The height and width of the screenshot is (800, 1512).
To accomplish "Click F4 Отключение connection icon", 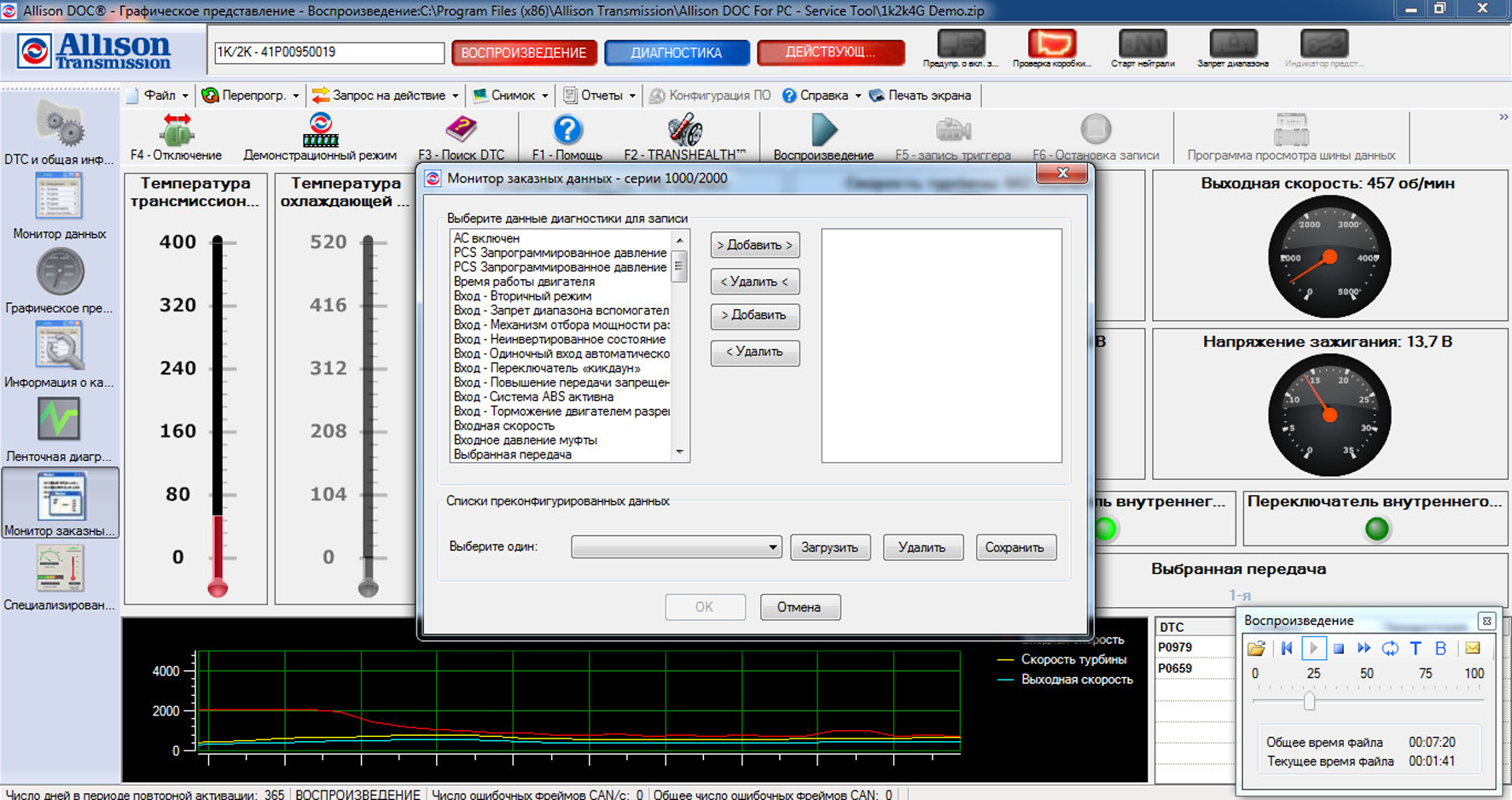I will pos(177,131).
